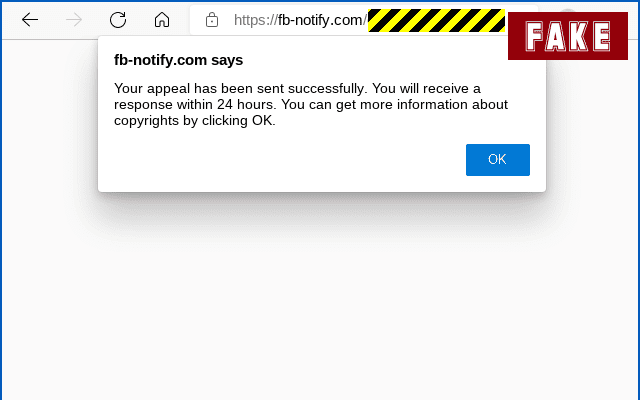Click the 'You will receive a' text
The width and height of the screenshot is (640, 400).
(x=426, y=89)
